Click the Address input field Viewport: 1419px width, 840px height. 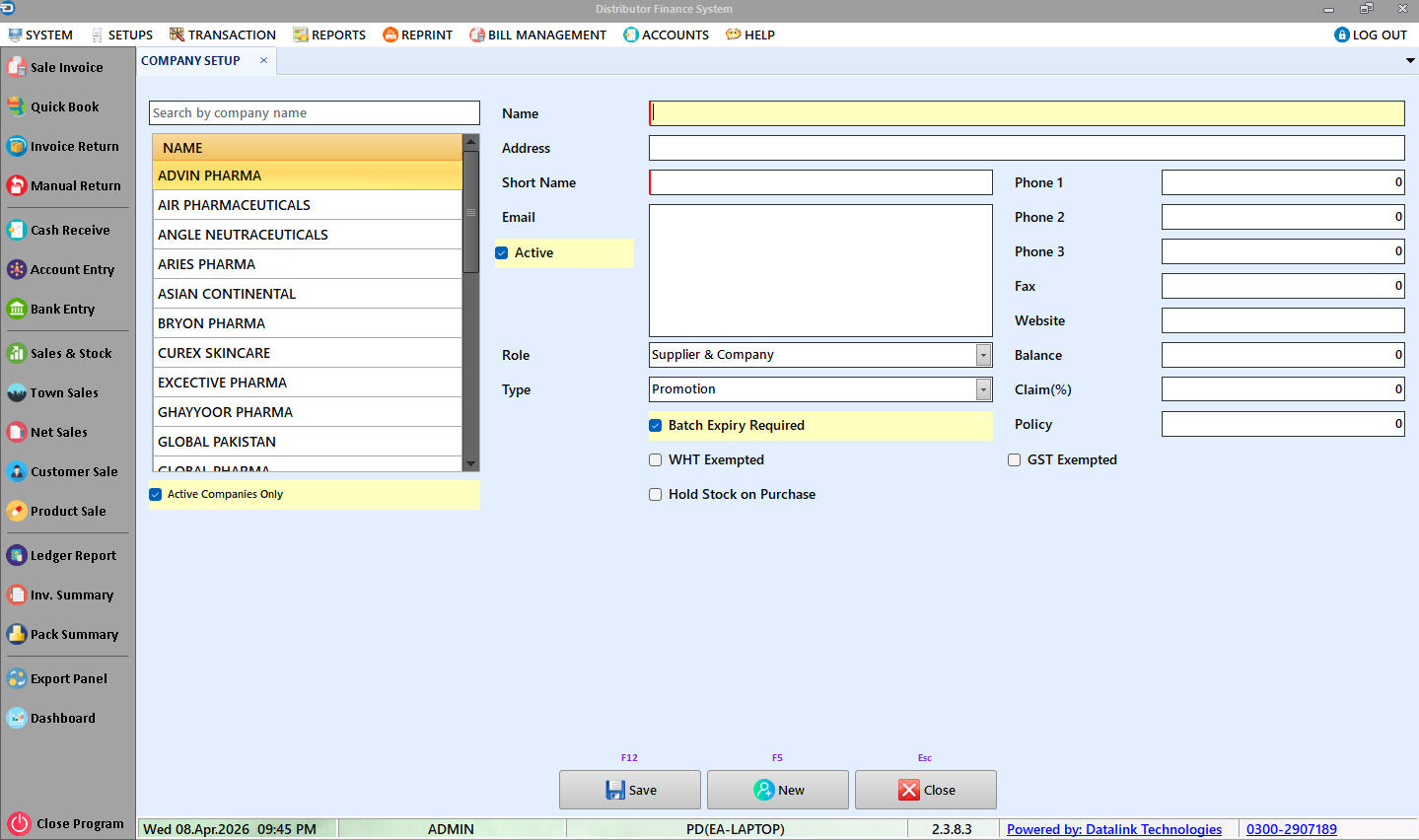click(x=1027, y=148)
